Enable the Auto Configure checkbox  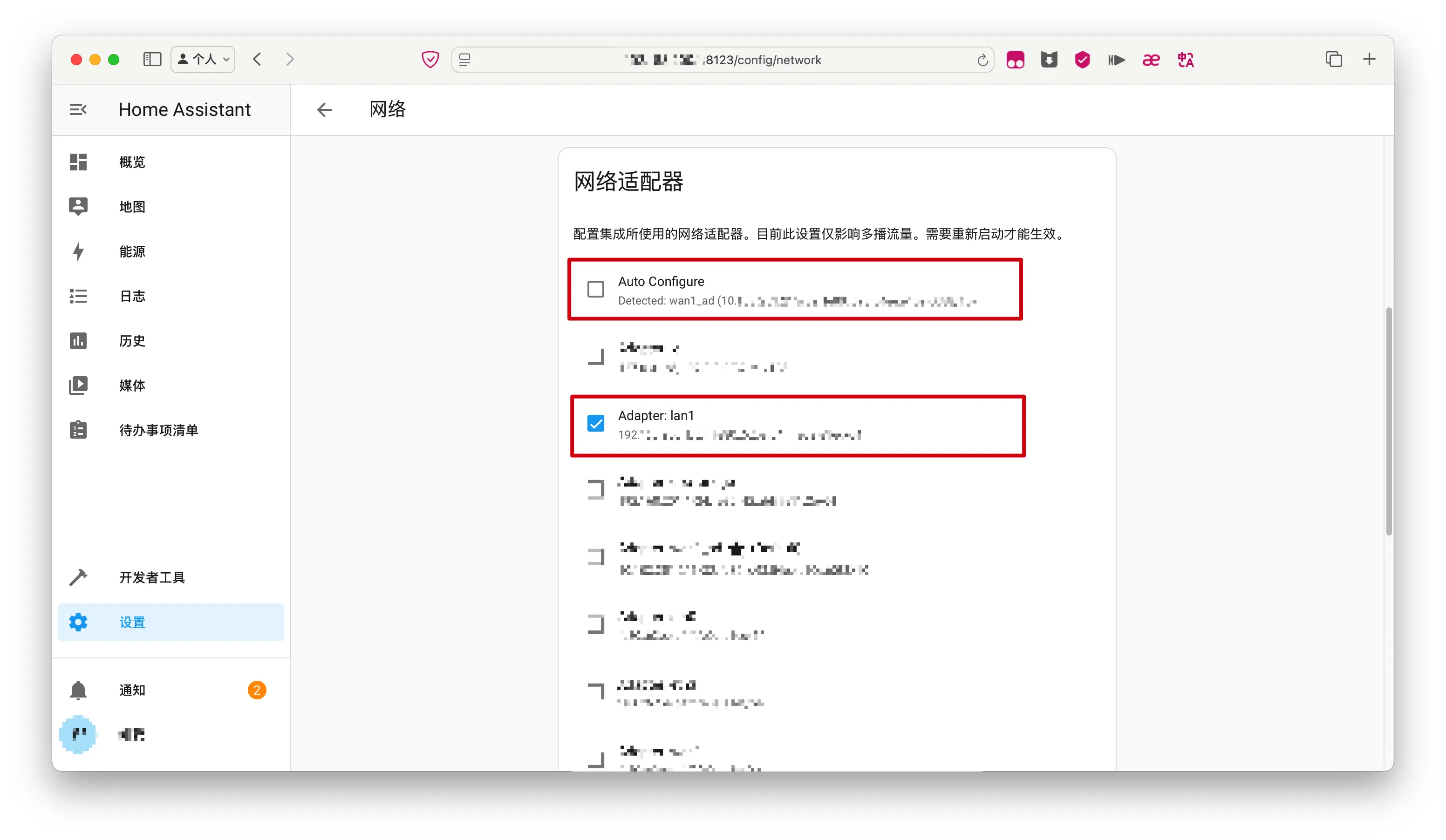596,289
